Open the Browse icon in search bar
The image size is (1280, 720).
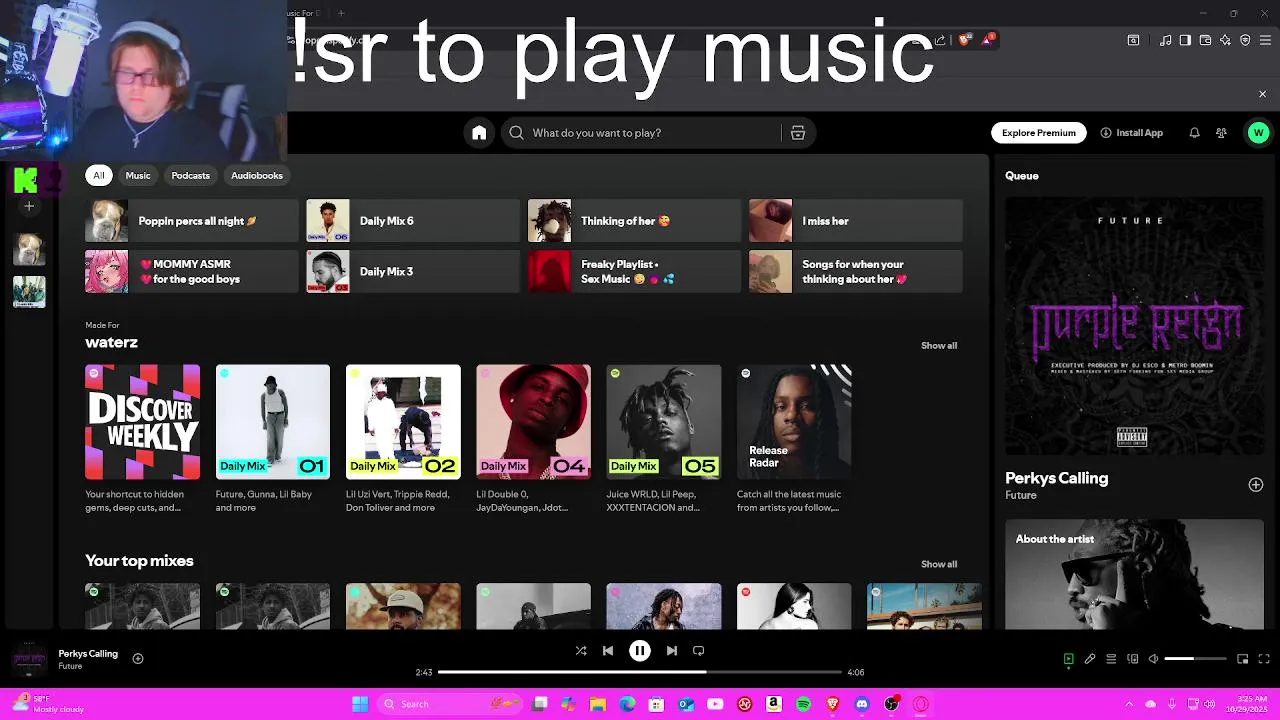798,133
